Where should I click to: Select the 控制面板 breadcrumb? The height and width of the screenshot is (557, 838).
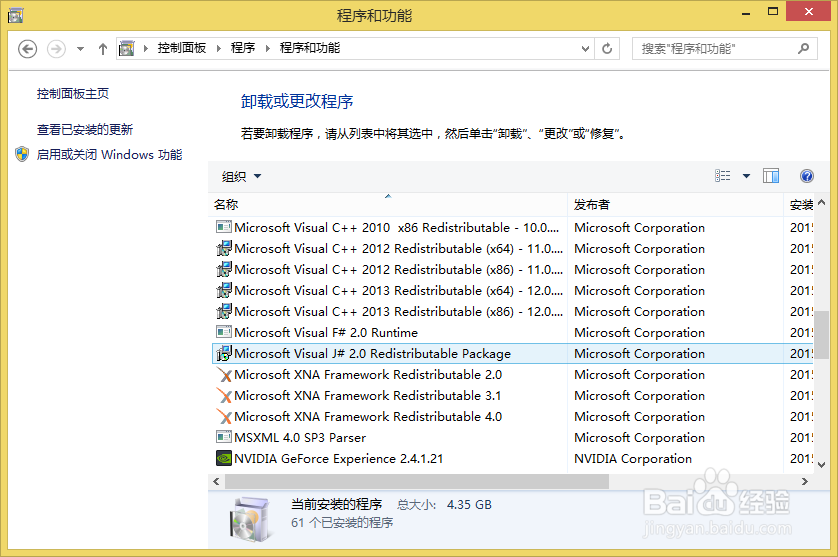pyautogui.click(x=182, y=48)
